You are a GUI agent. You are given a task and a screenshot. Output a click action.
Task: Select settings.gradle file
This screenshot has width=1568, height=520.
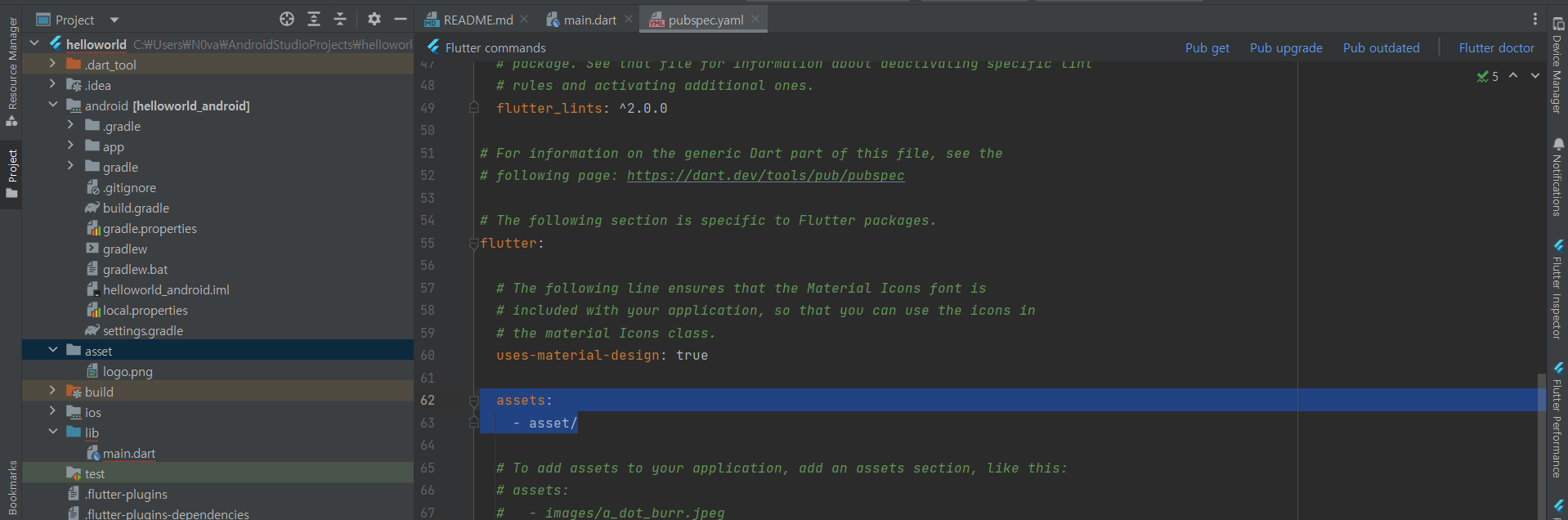pyautogui.click(x=142, y=330)
